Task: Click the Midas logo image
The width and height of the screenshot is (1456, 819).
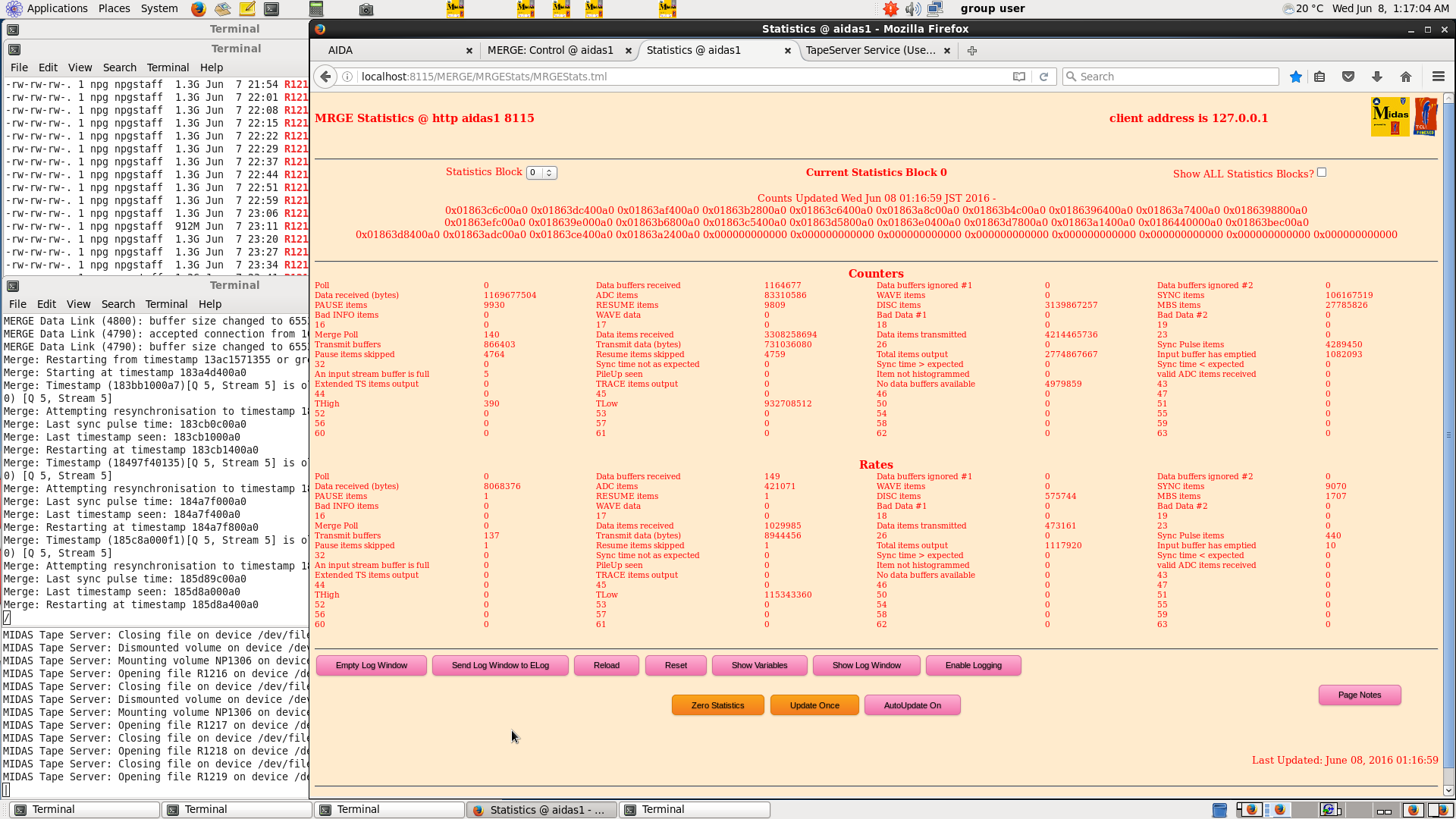Action: pos(1390,117)
